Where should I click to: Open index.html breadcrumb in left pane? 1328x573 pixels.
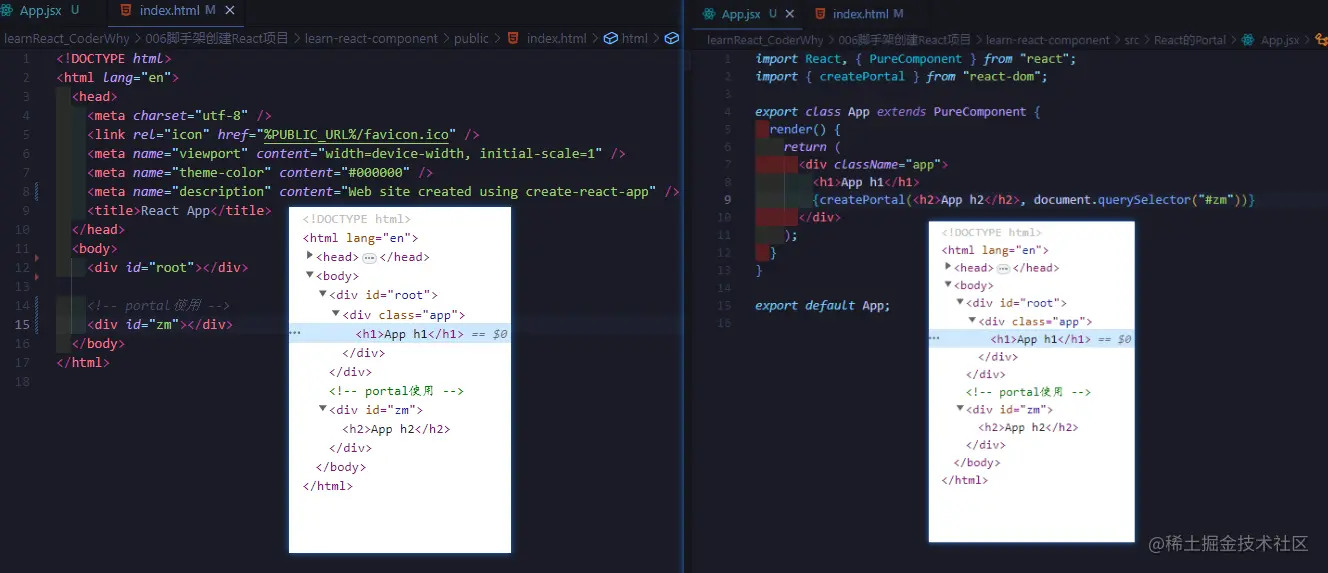pos(557,39)
